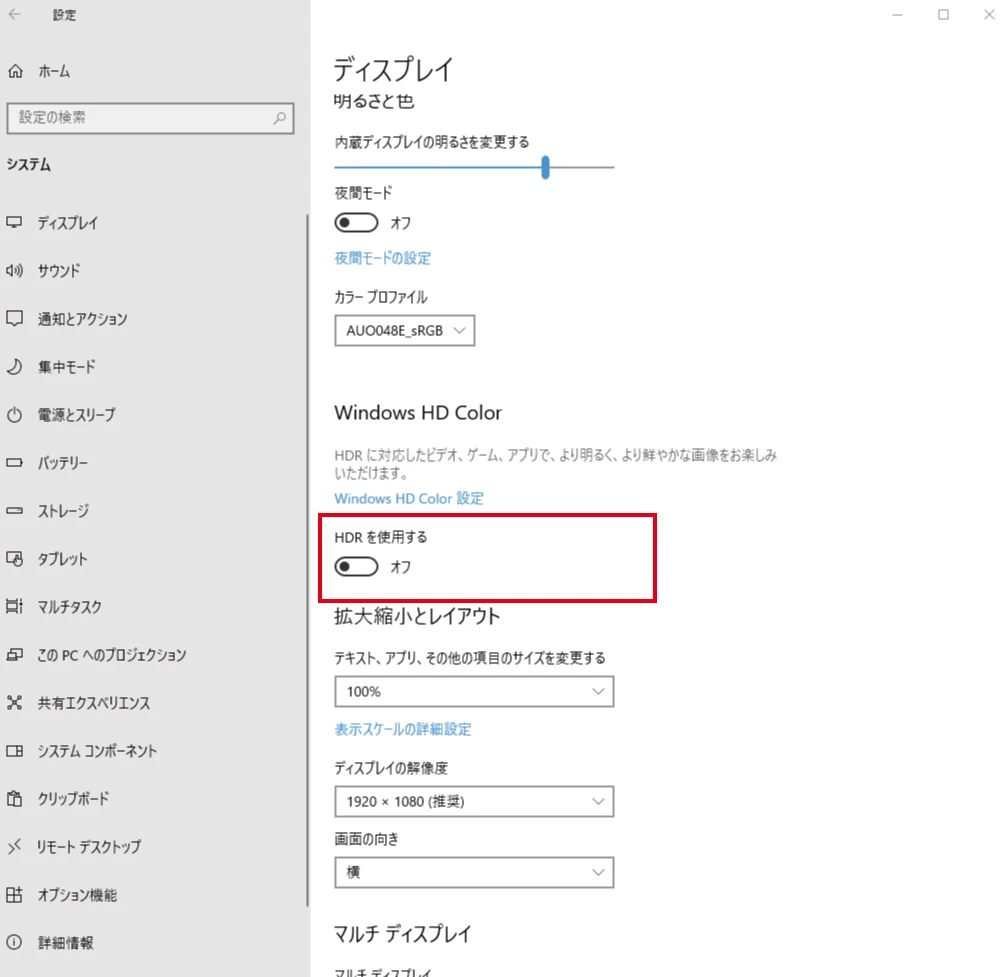Click the sidebar vertical scrollbar
The width and height of the screenshot is (1006, 977).
tap(307, 560)
